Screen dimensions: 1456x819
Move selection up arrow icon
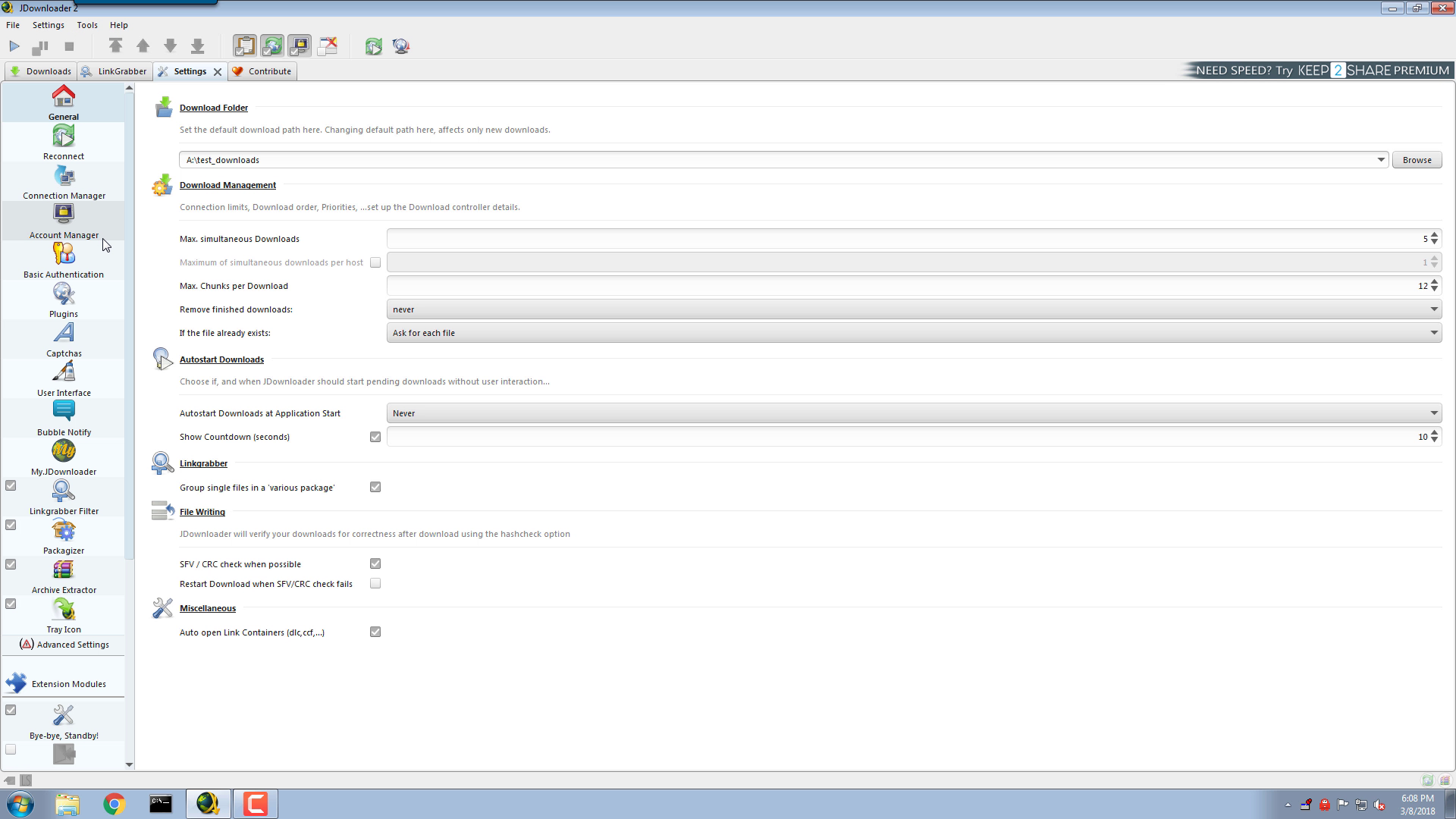[143, 46]
